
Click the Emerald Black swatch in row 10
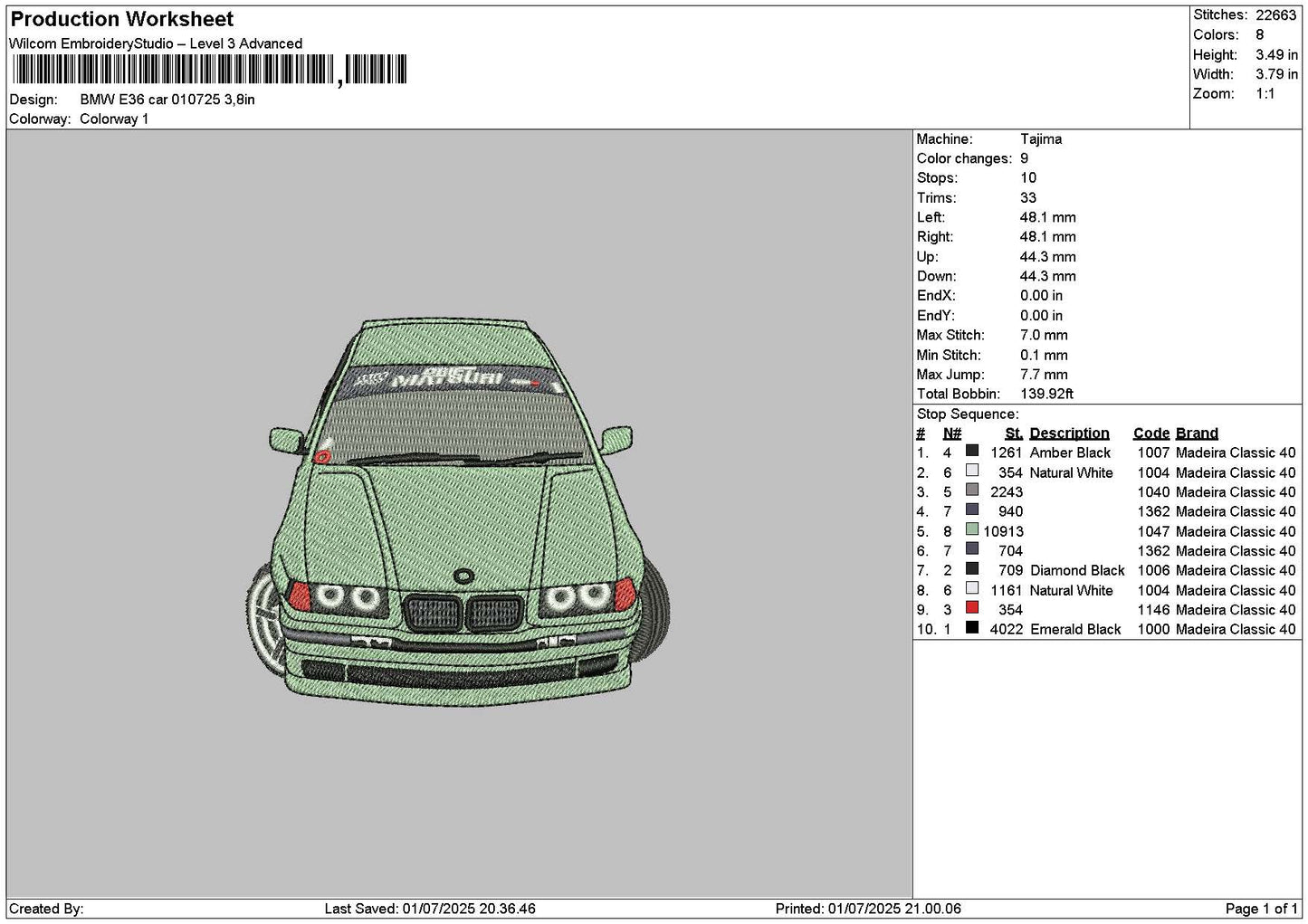pos(972,627)
